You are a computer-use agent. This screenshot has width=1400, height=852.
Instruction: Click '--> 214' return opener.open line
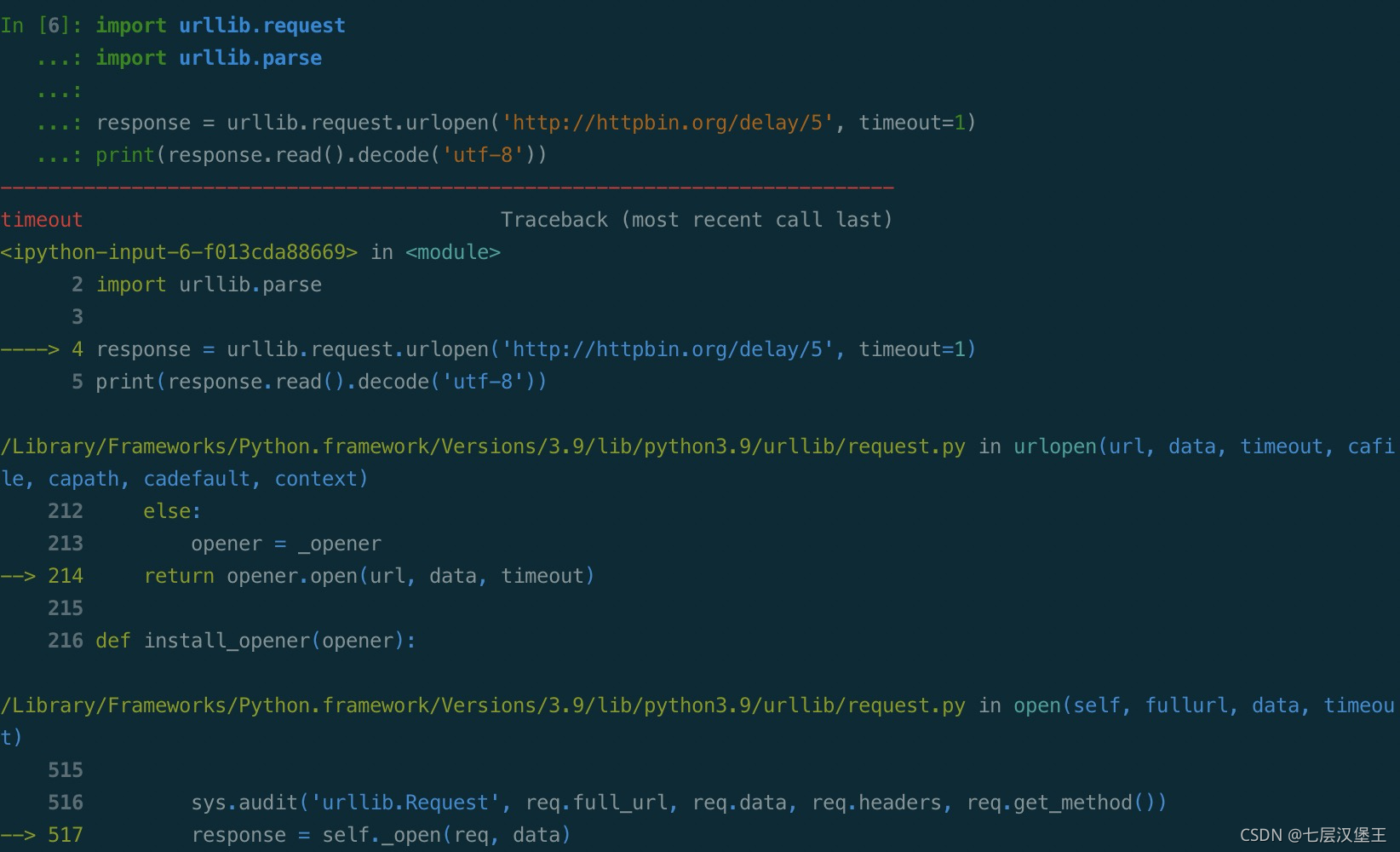tap(297, 576)
